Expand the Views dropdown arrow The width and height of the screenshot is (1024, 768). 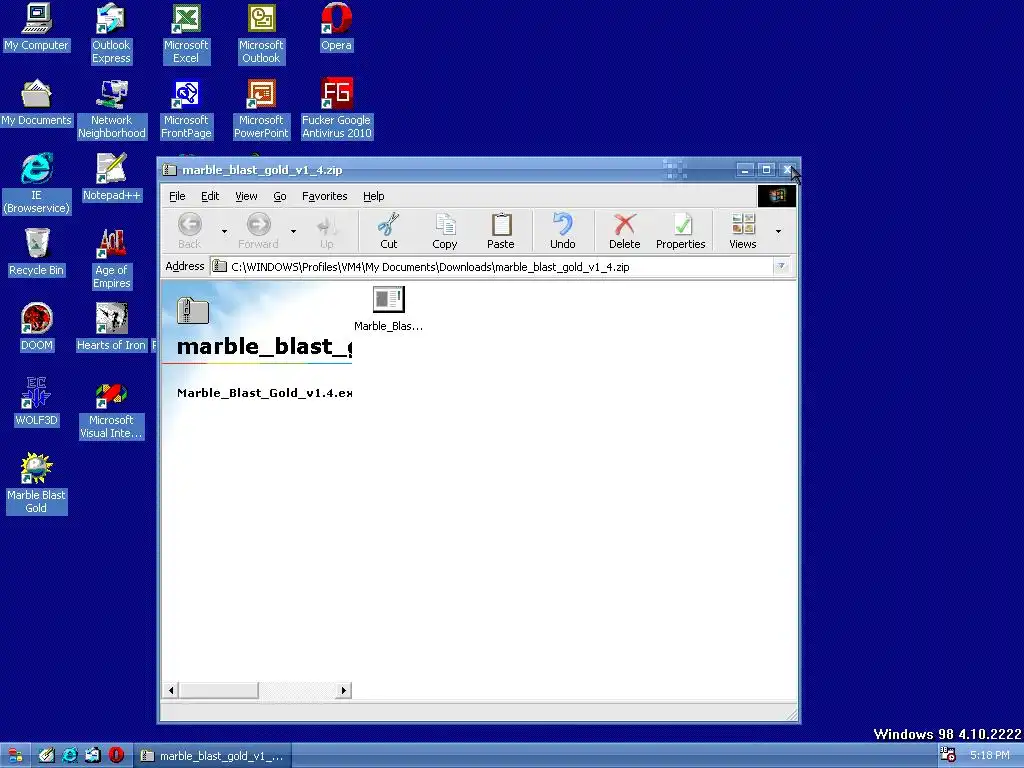point(778,231)
